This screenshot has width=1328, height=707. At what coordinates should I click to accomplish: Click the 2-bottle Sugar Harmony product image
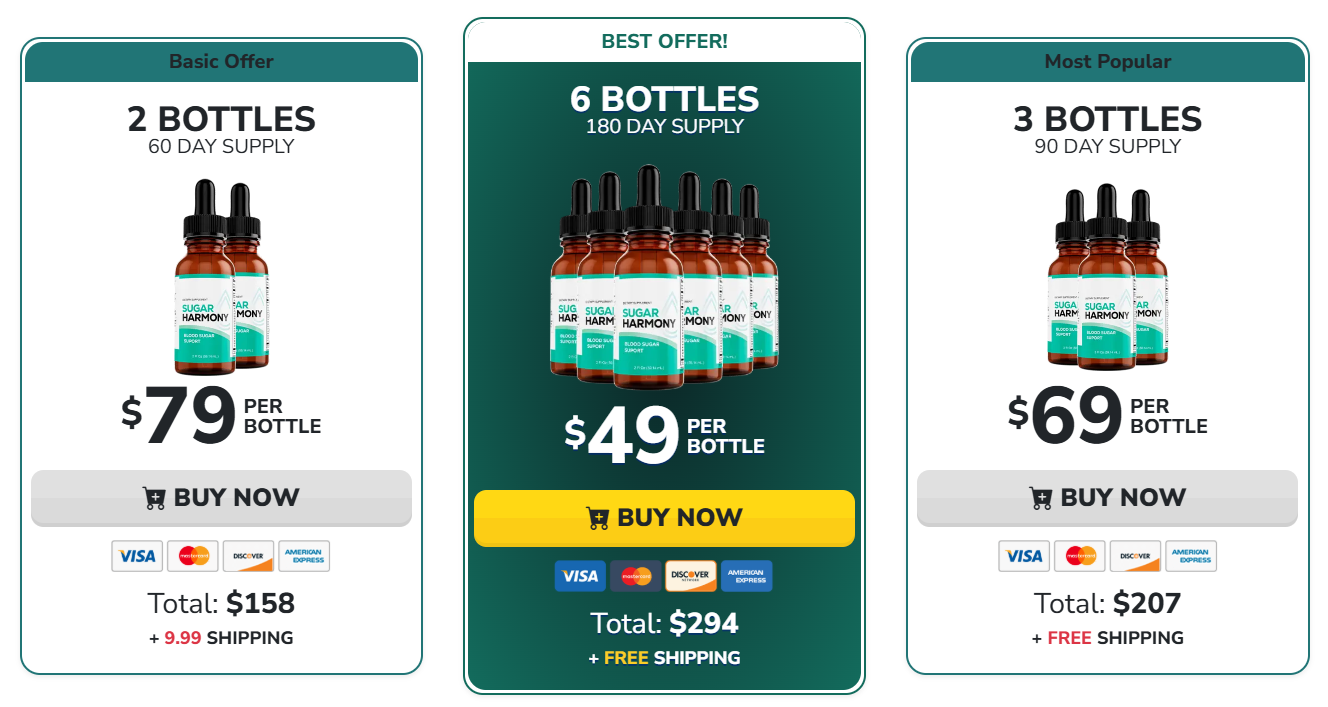[221, 276]
